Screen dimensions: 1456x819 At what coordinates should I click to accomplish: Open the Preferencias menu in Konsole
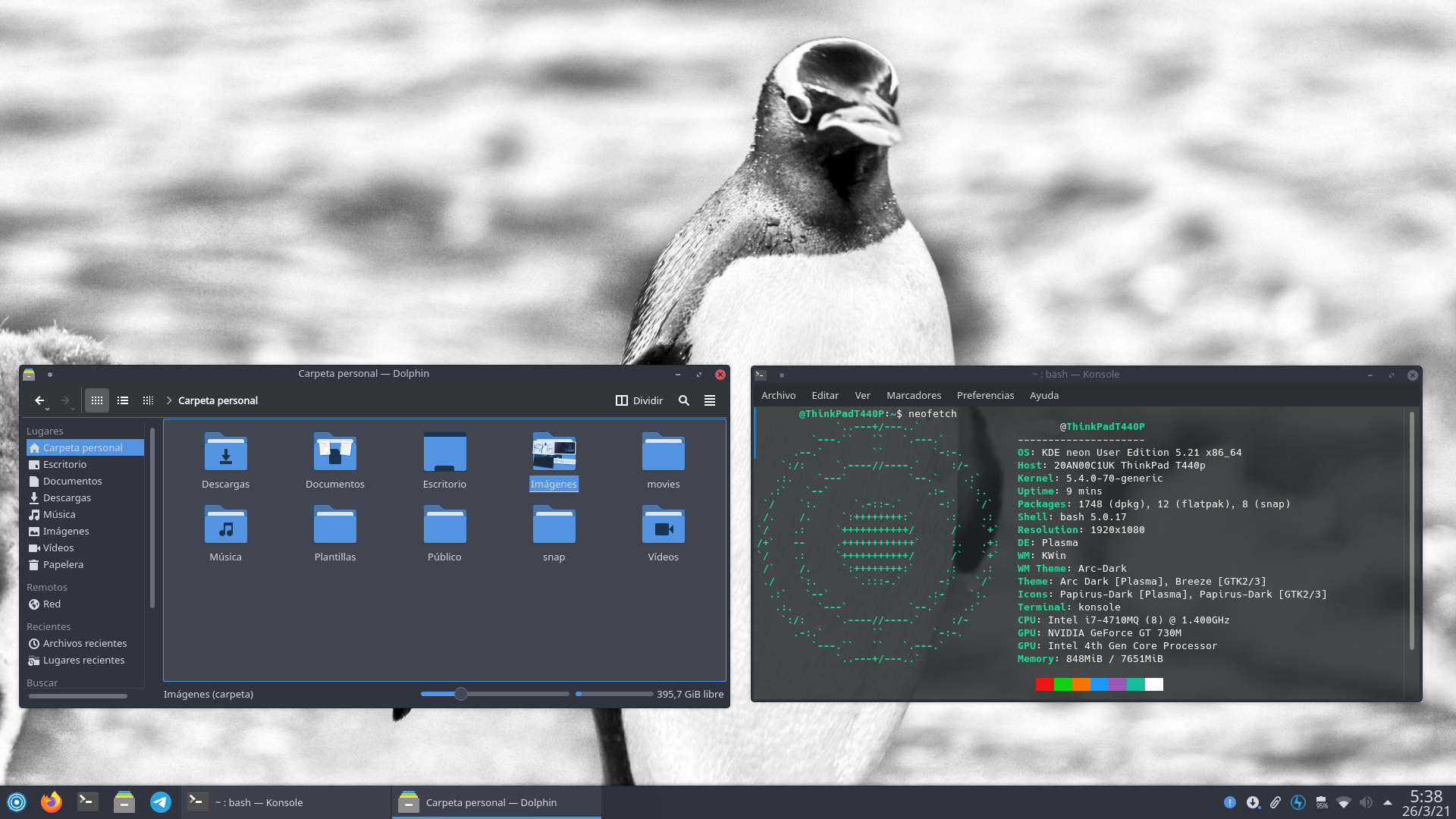[x=985, y=395]
